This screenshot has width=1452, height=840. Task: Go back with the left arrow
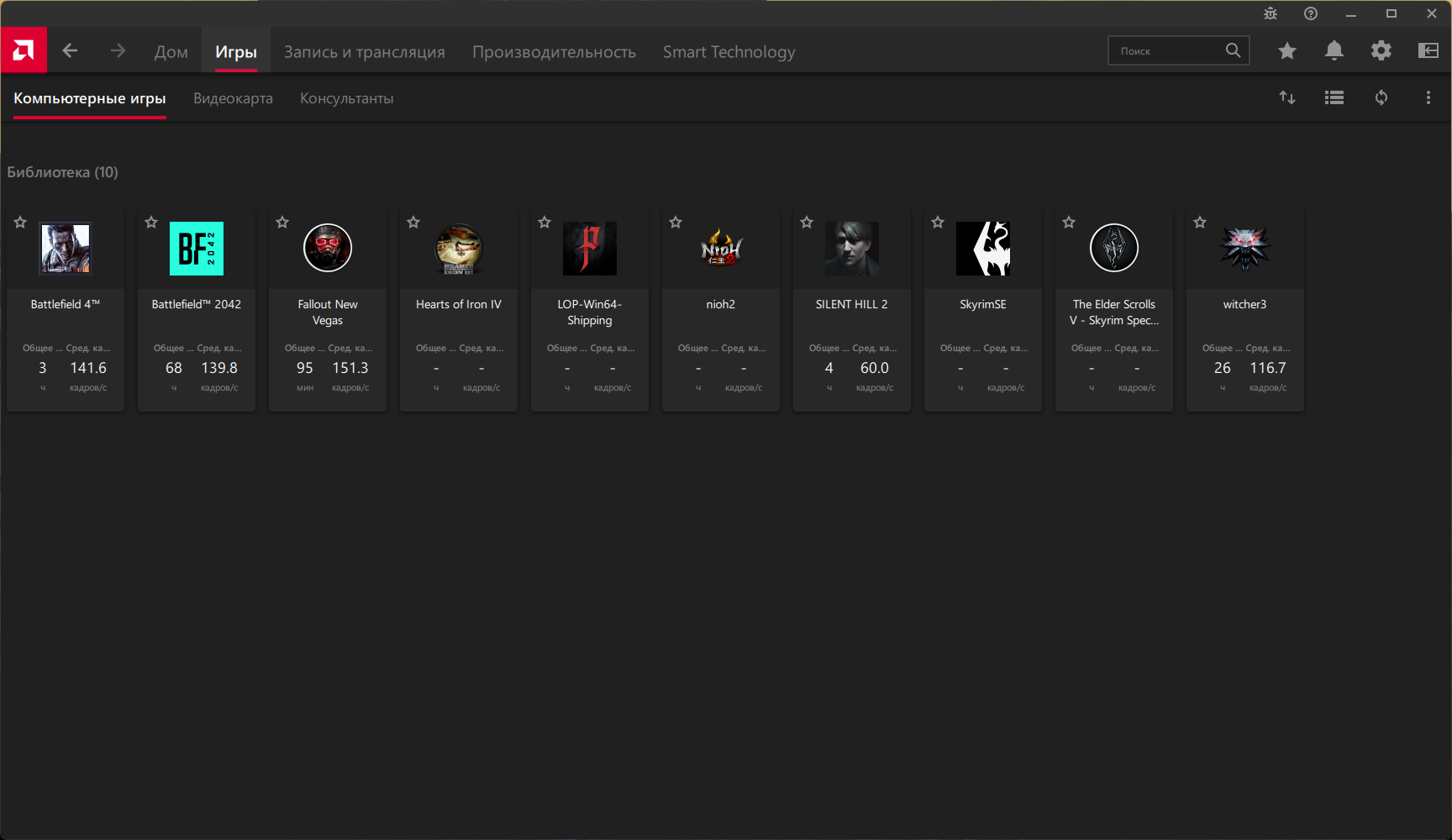(x=70, y=51)
